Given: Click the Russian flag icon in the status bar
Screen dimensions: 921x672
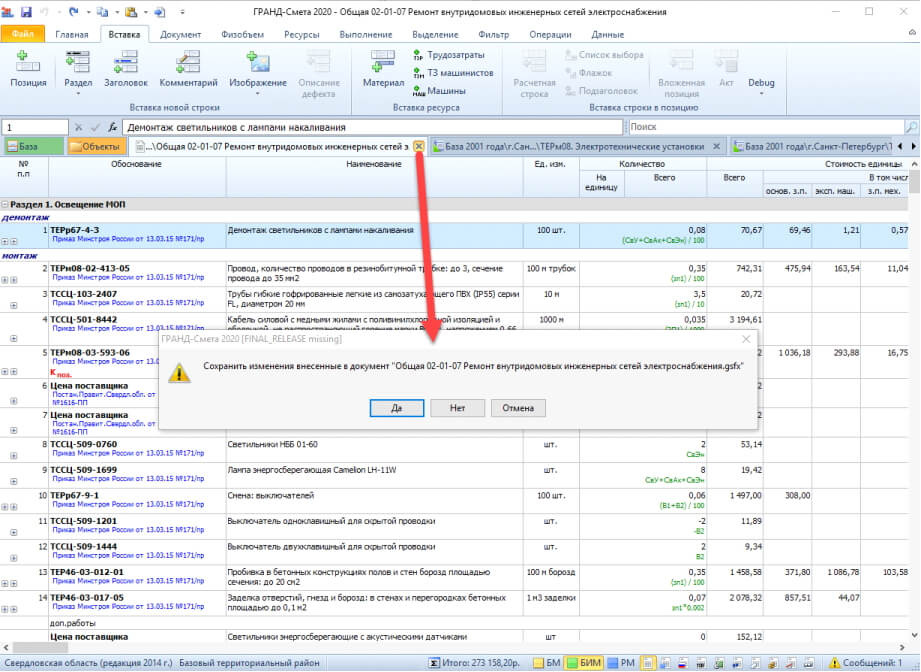Looking at the screenshot, I should point(683,663).
